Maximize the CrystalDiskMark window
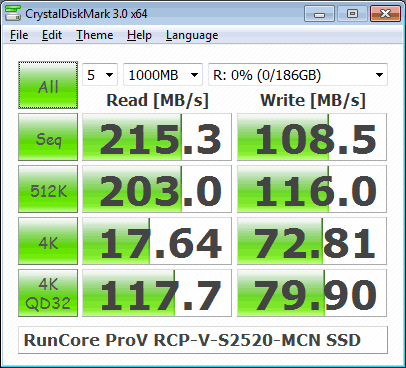This screenshot has height=368, width=406. (352, 14)
